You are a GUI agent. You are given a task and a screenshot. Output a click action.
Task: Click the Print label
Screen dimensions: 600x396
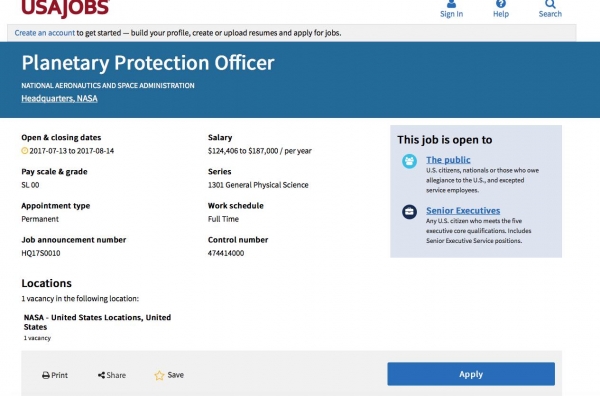[59, 375]
